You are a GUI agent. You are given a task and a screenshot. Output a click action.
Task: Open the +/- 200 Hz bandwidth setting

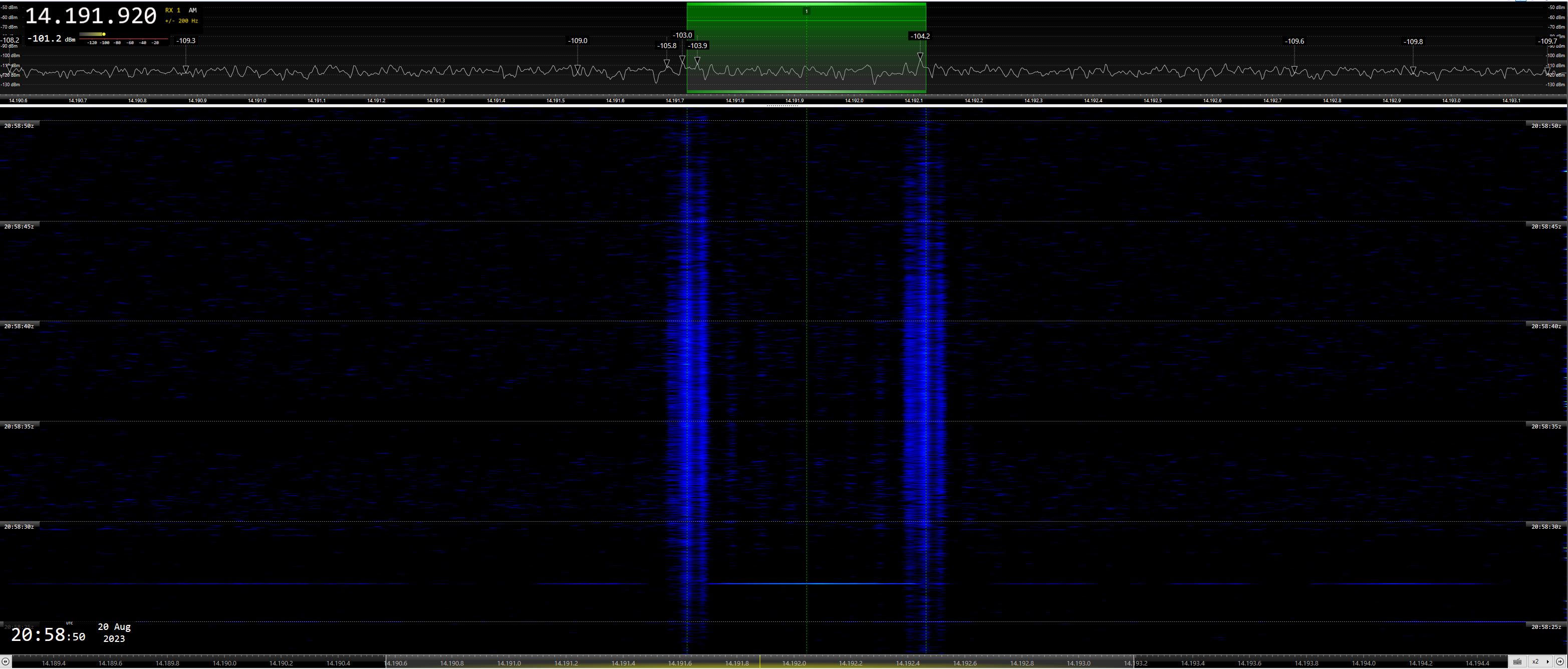point(181,22)
